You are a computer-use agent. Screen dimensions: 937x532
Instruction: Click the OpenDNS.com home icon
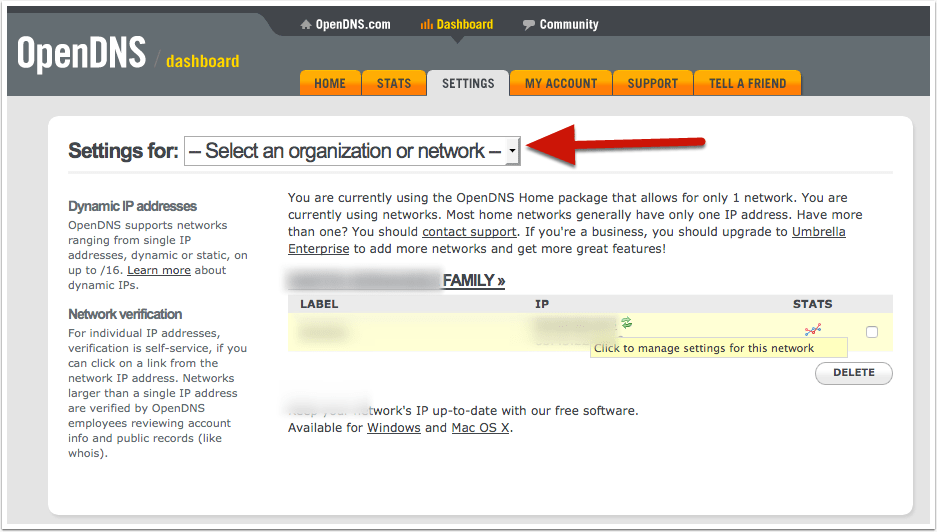pyautogui.click(x=306, y=25)
